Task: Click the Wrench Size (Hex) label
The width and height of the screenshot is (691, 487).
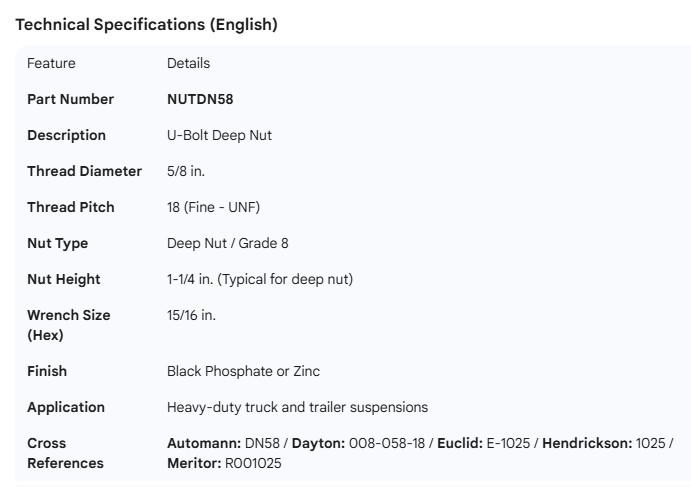Action: point(68,325)
